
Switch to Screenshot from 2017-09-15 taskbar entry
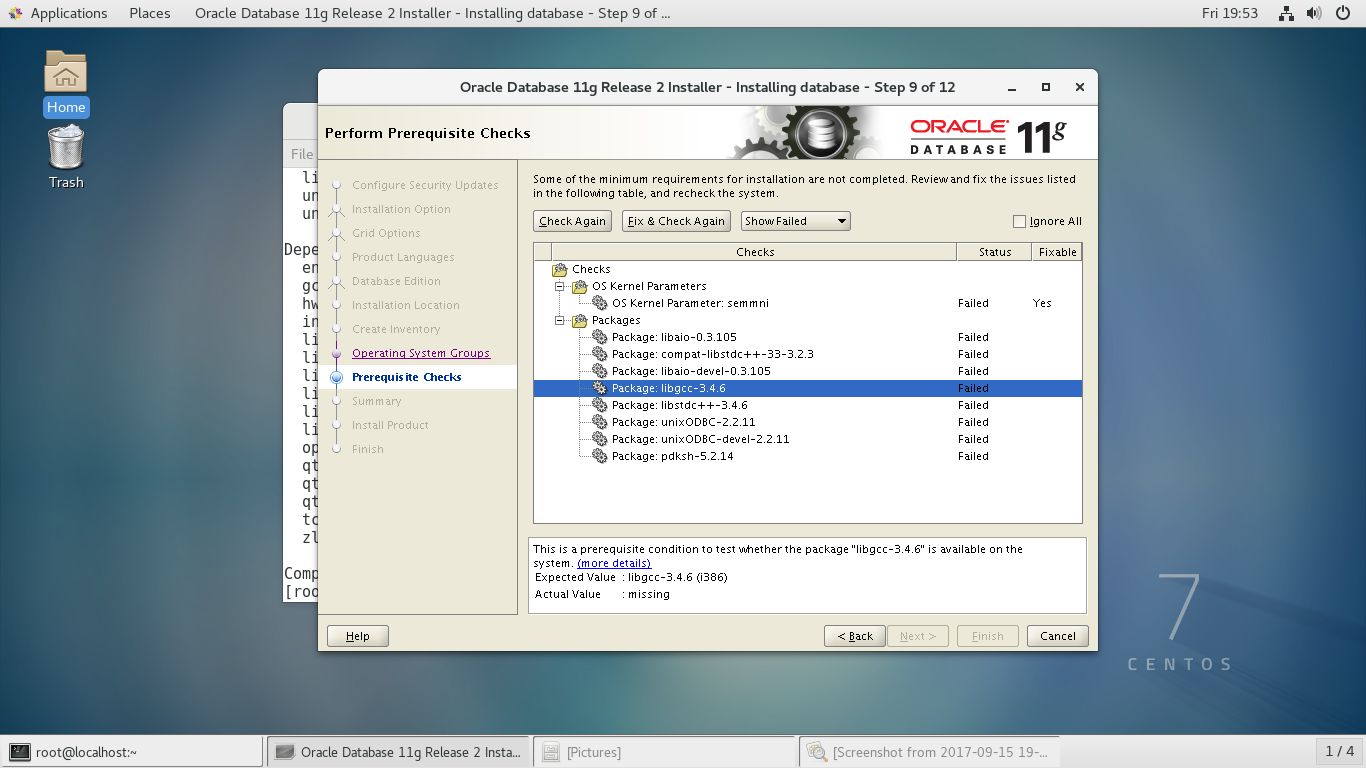(x=930, y=752)
